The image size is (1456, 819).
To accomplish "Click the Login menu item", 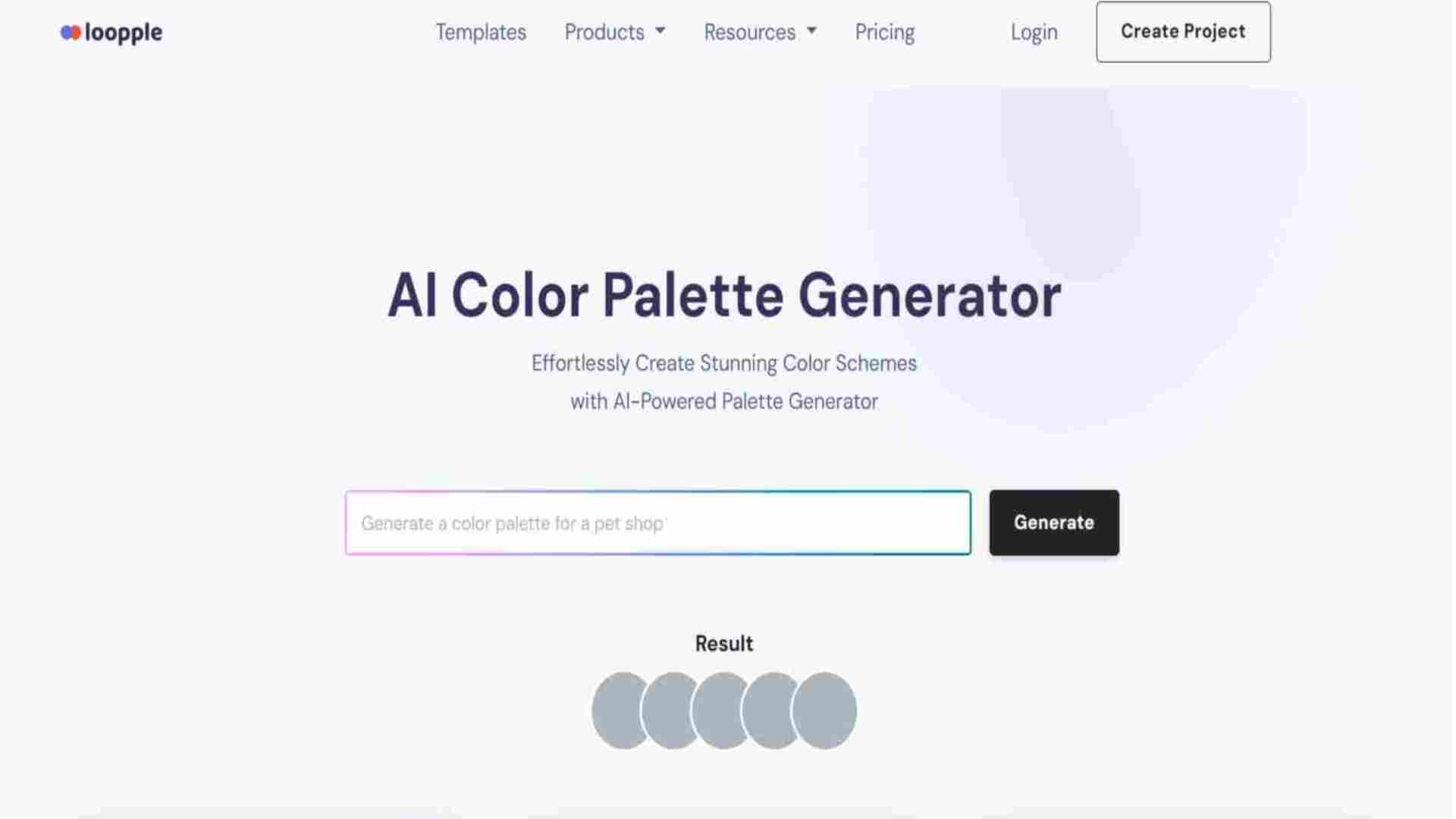I will point(1034,32).
